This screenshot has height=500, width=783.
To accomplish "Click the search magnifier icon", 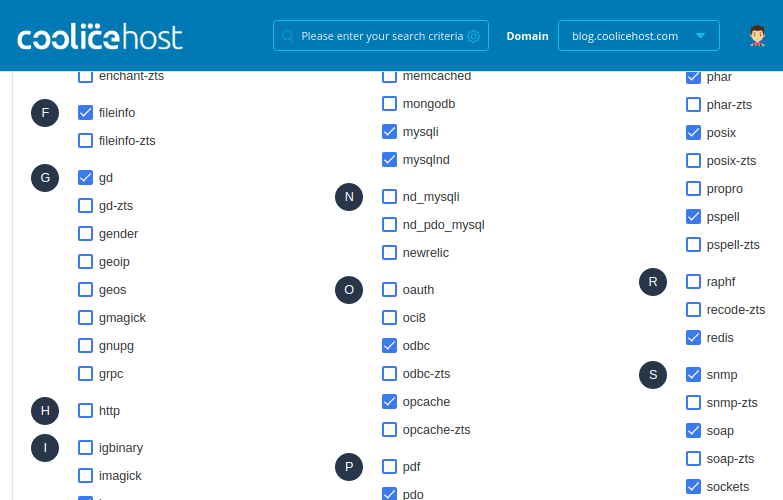I will (288, 36).
